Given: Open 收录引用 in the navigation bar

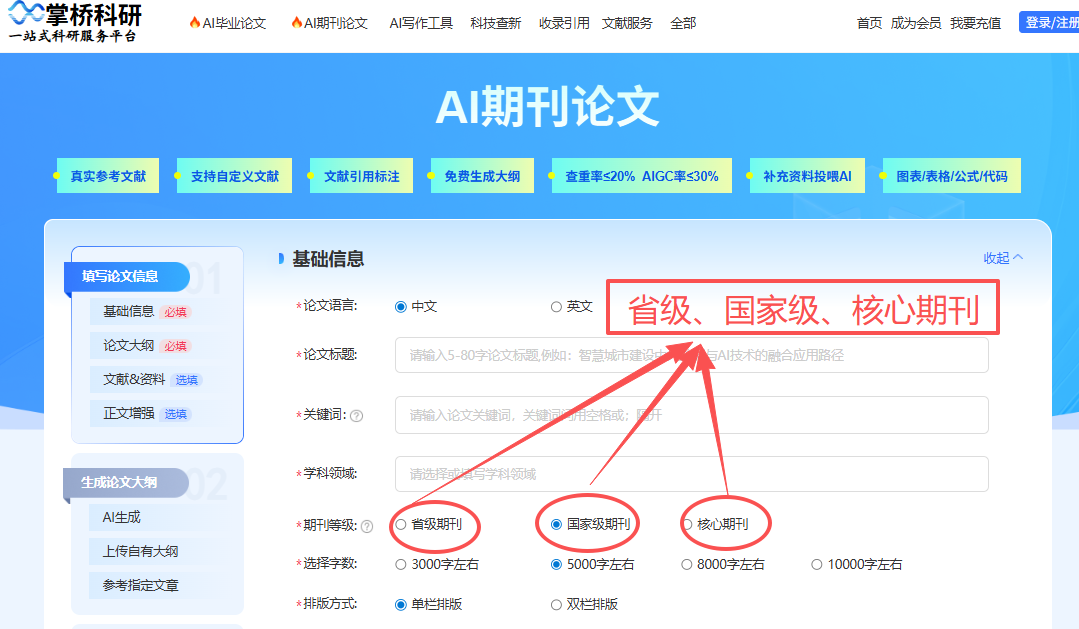Looking at the screenshot, I should pyautogui.click(x=564, y=23).
